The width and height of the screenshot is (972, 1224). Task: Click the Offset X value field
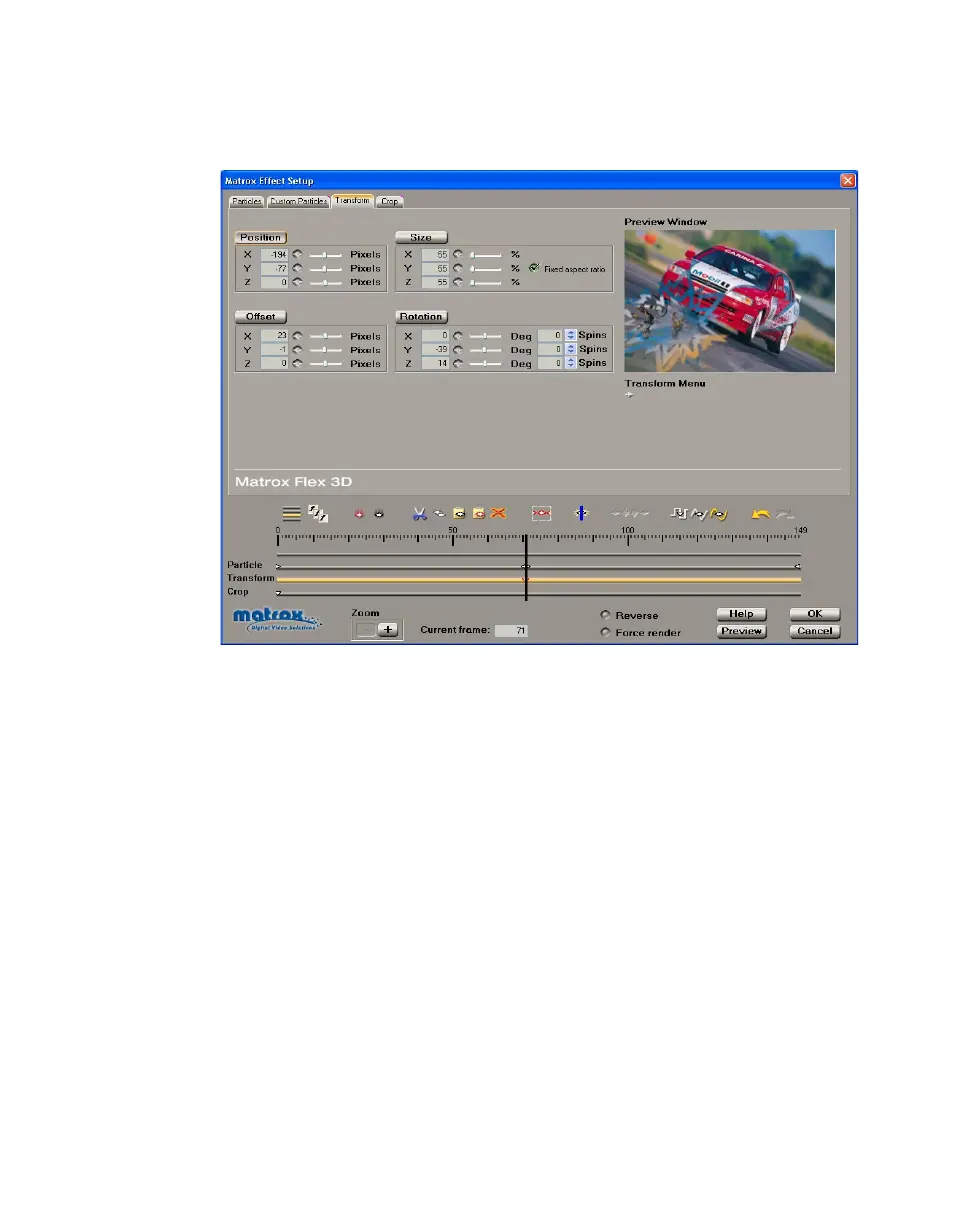274,336
